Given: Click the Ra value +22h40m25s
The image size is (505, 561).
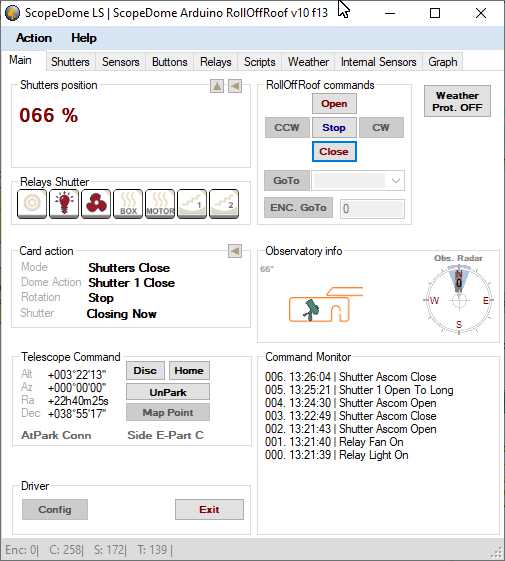Looking at the screenshot, I should click(x=78, y=401).
